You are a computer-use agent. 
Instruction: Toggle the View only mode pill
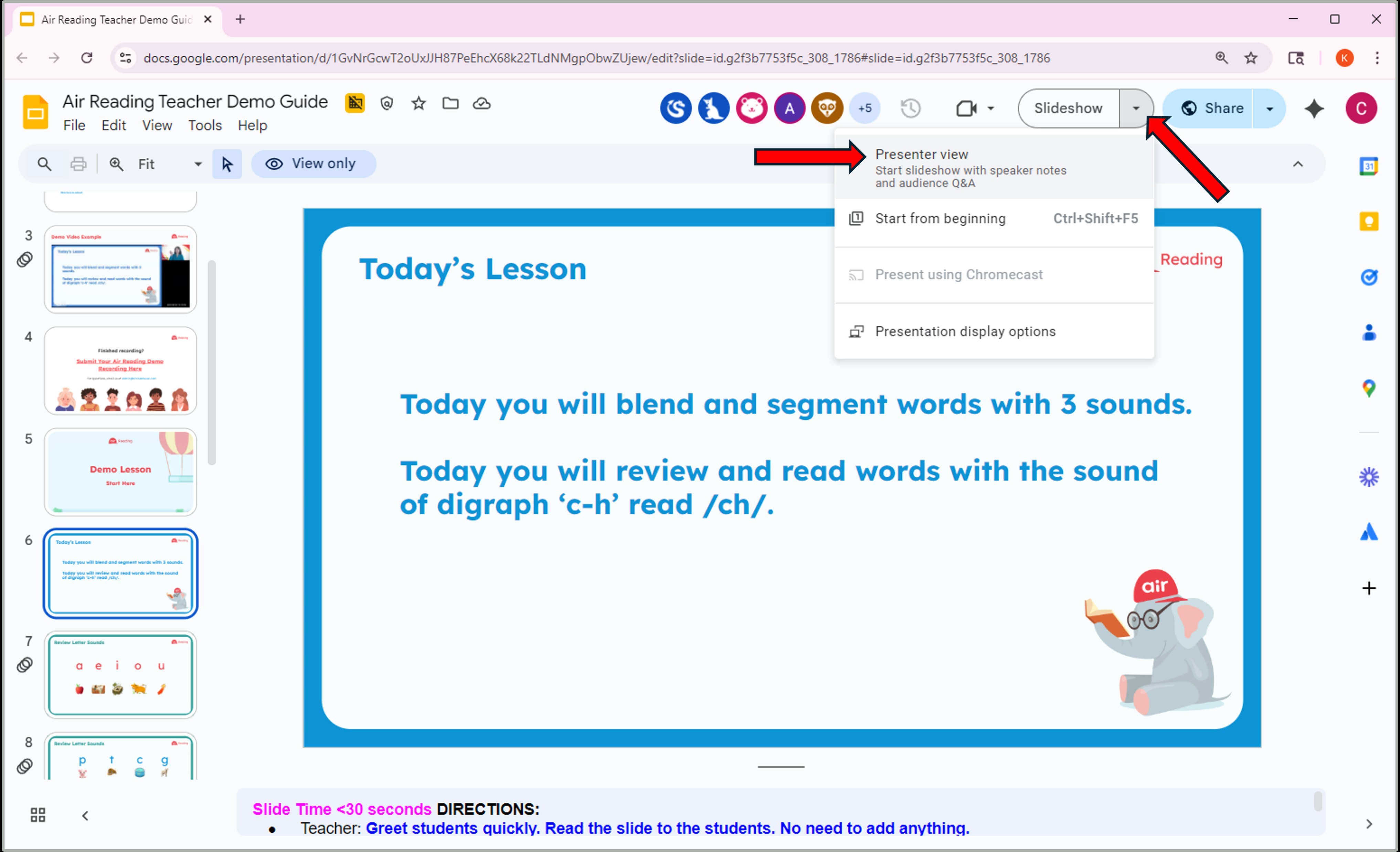313,164
